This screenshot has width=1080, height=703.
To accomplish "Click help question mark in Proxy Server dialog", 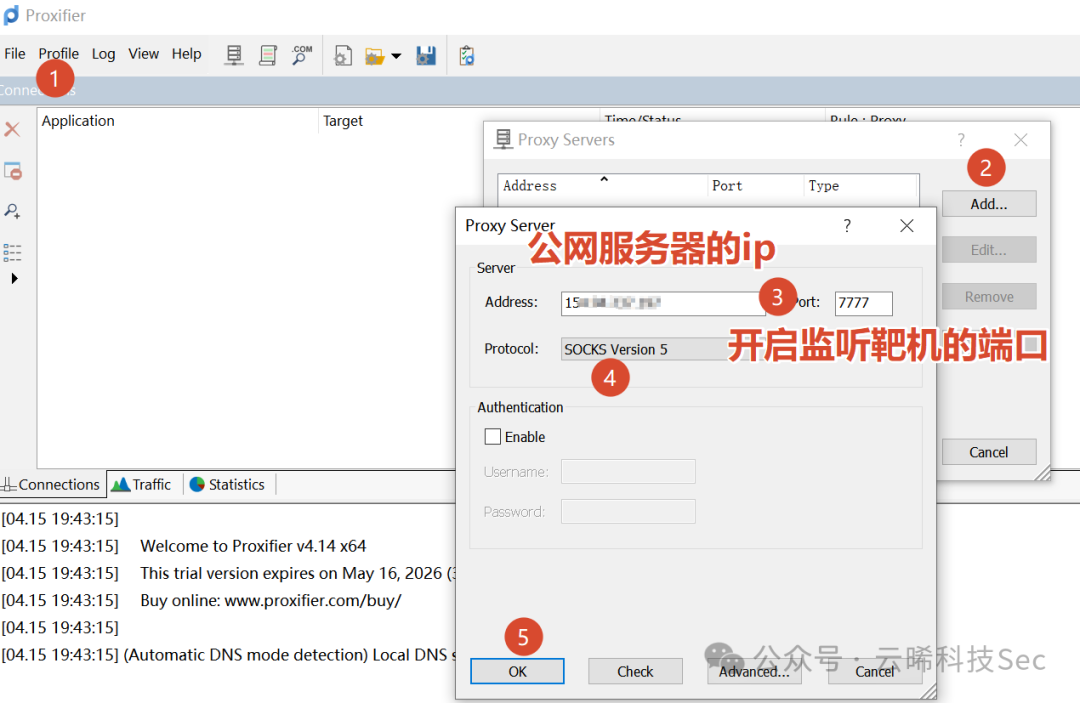I will 847,226.
